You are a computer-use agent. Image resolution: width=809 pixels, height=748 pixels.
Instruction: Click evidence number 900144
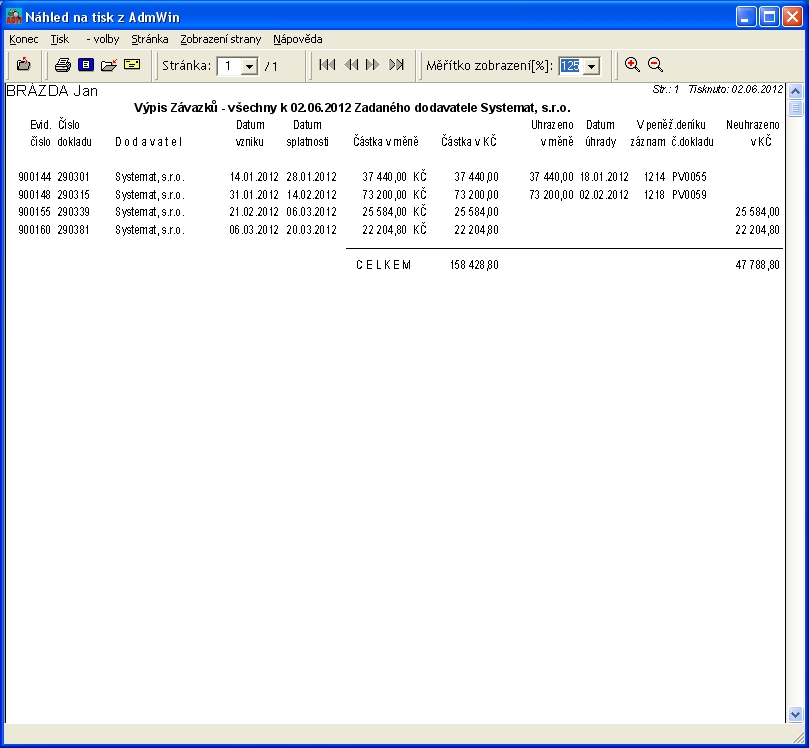coord(35,177)
